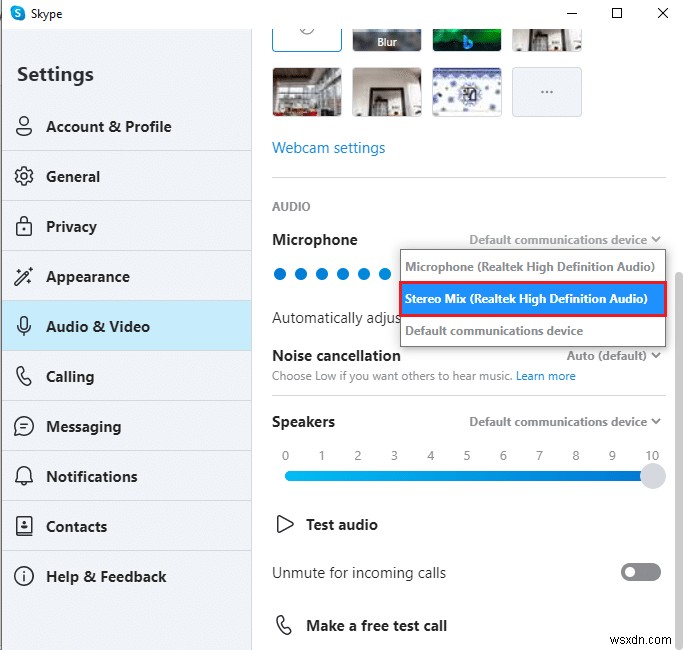Click the General gear icon
683x650 pixels.
pyautogui.click(x=24, y=177)
